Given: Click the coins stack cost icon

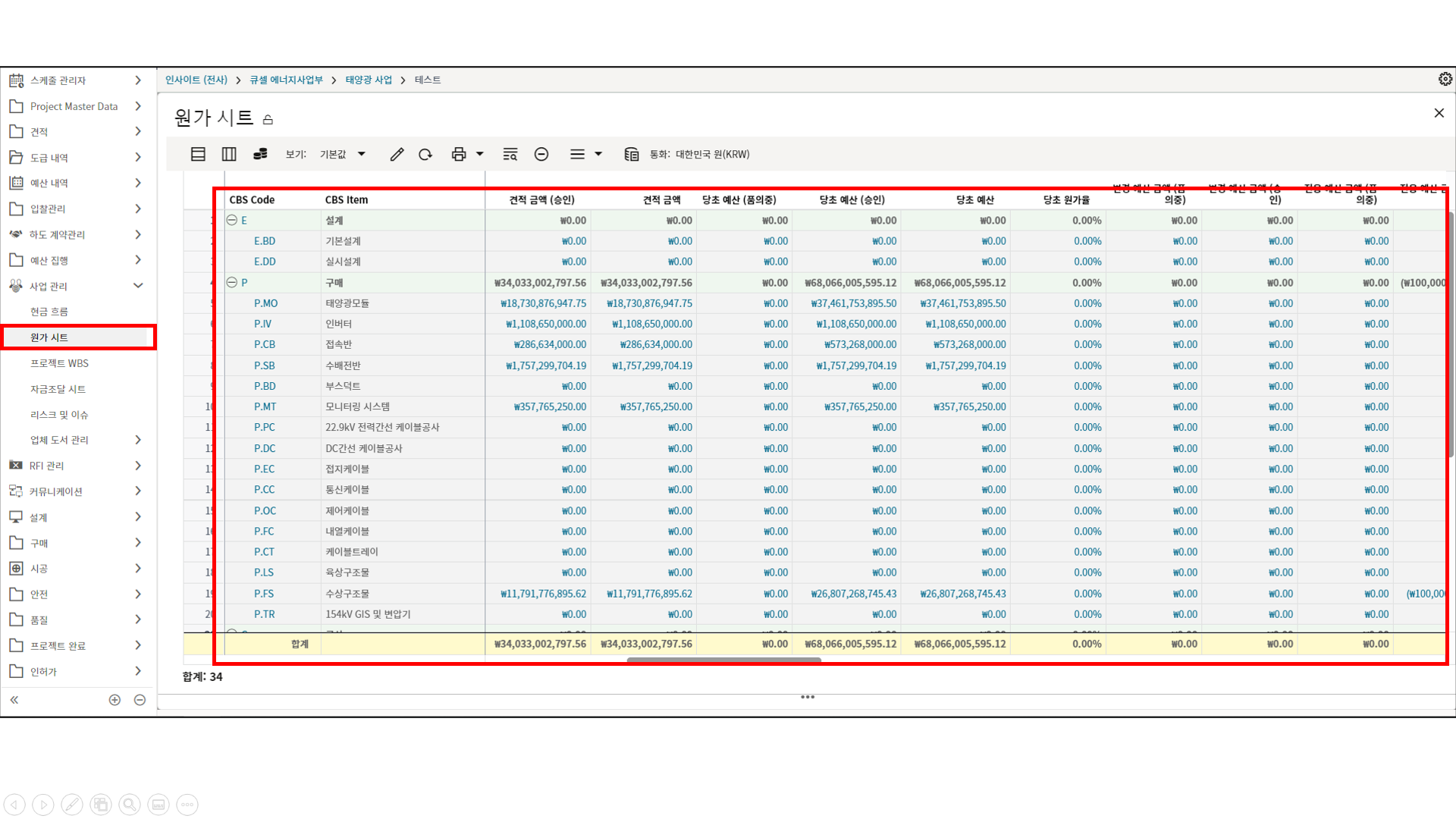Looking at the screenshot, I should pos(260,154).
